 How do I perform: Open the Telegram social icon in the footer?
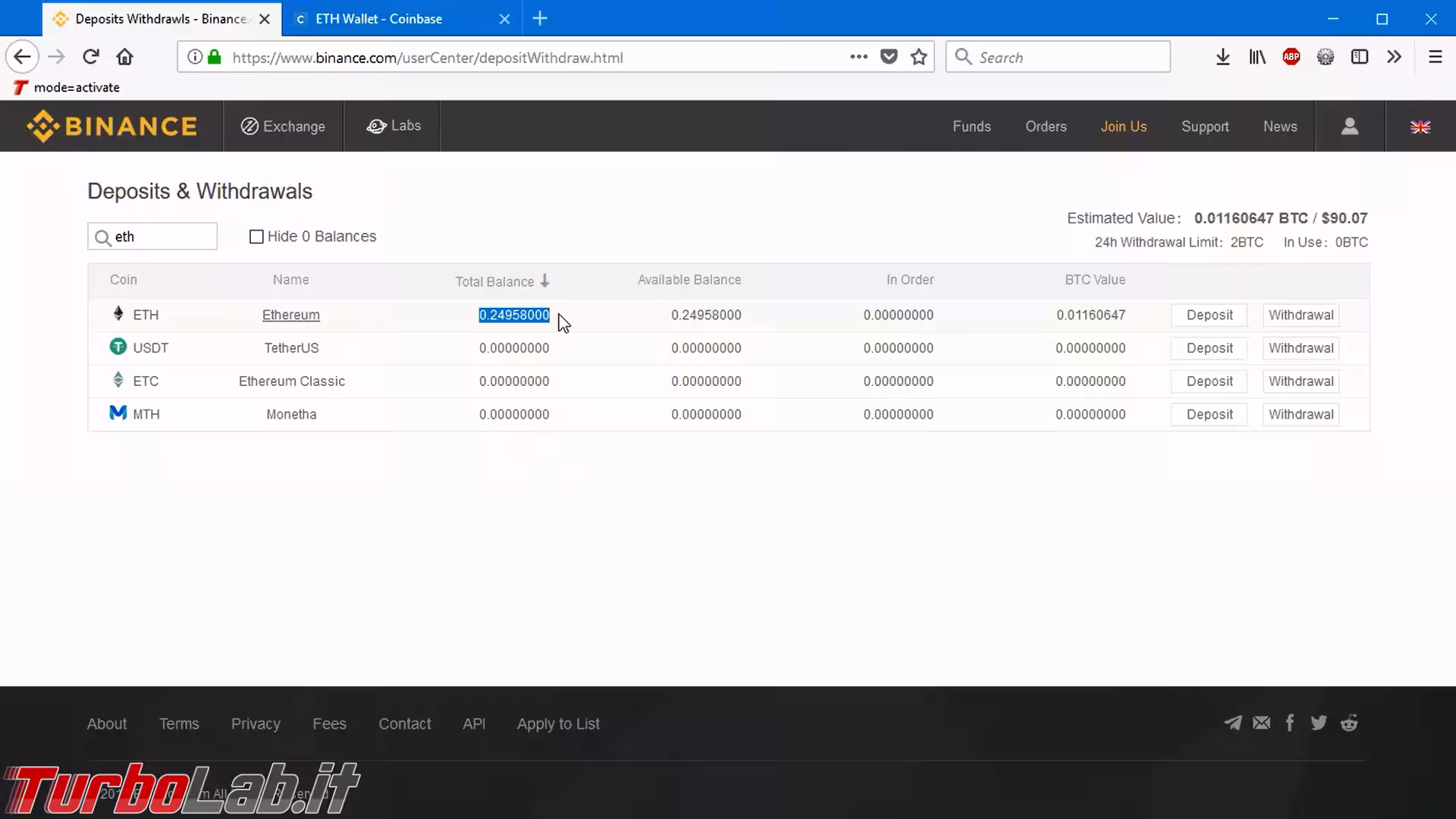[1232, 723]
